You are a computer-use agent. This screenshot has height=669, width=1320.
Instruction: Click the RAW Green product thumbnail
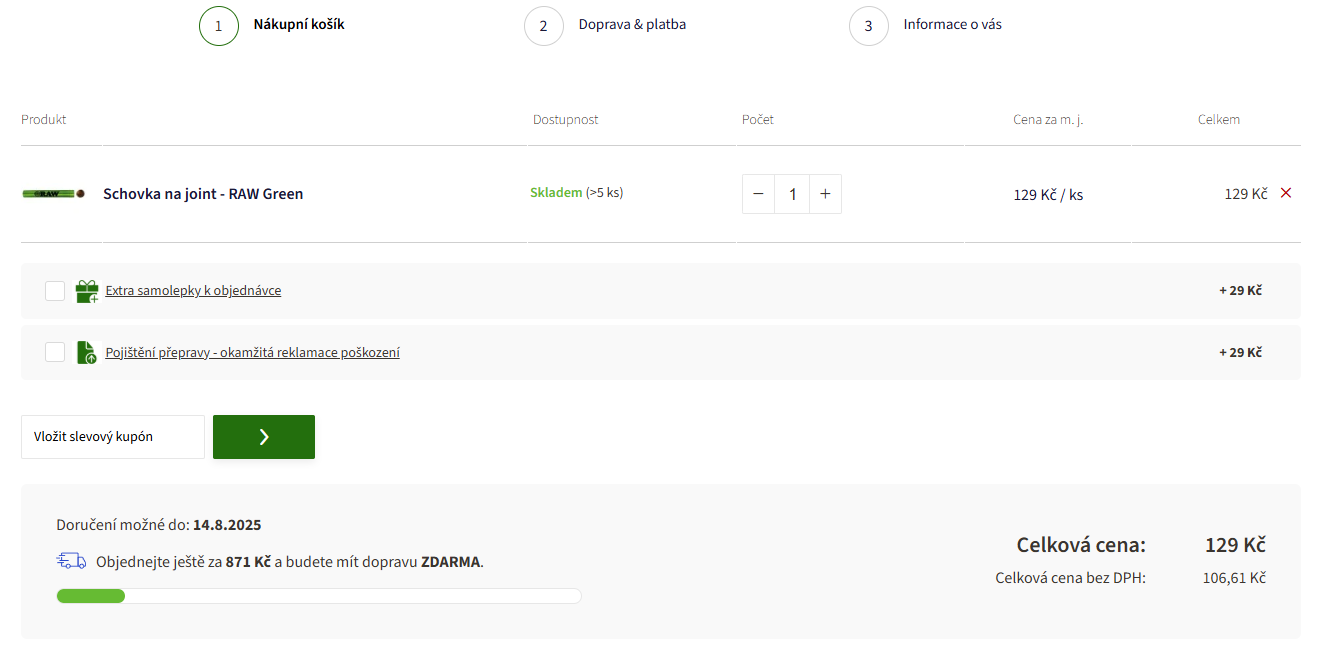click(x=53, y=193)
